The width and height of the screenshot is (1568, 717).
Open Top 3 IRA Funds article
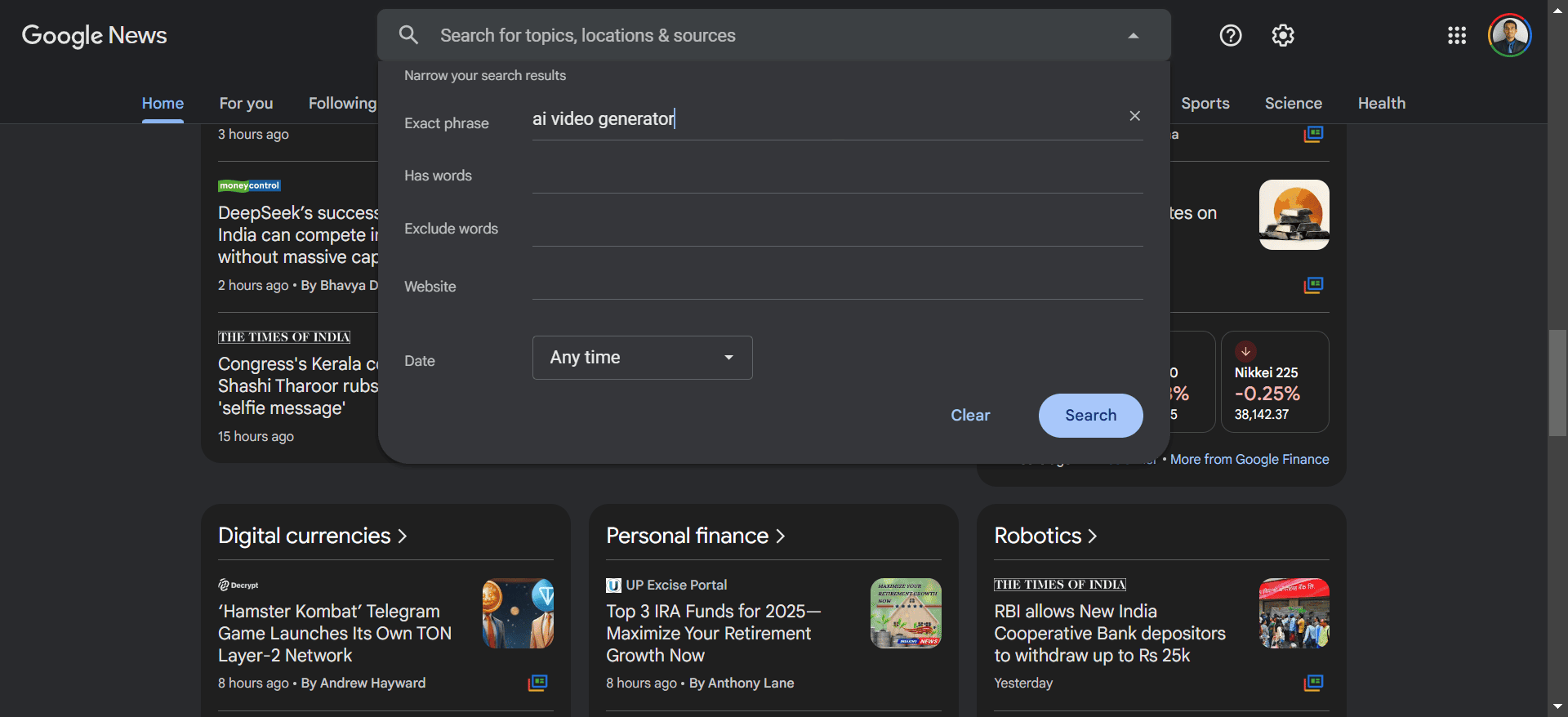[x=713, y=633]
